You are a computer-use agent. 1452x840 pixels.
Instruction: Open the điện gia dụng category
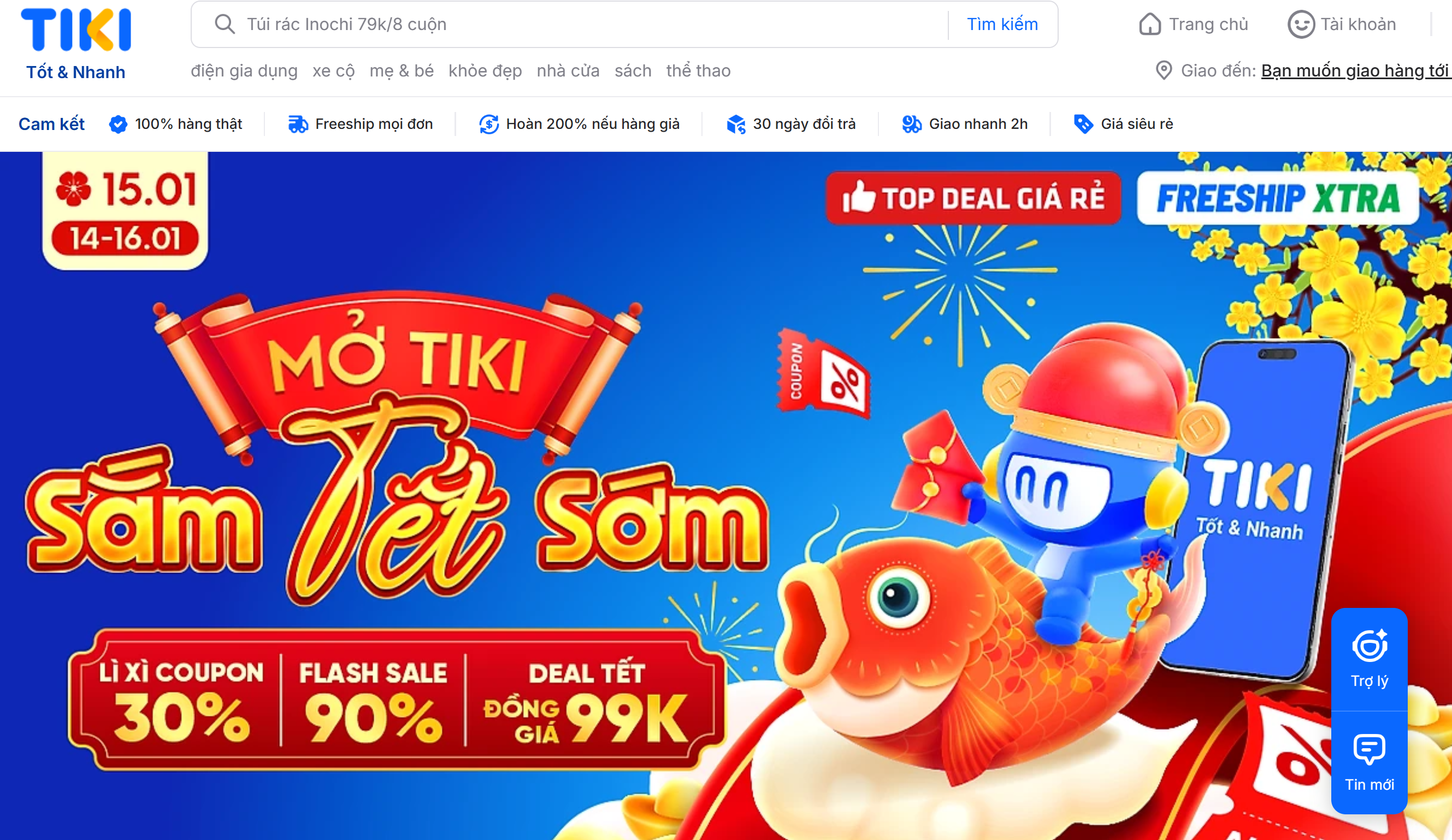click(x=244, y=70)
